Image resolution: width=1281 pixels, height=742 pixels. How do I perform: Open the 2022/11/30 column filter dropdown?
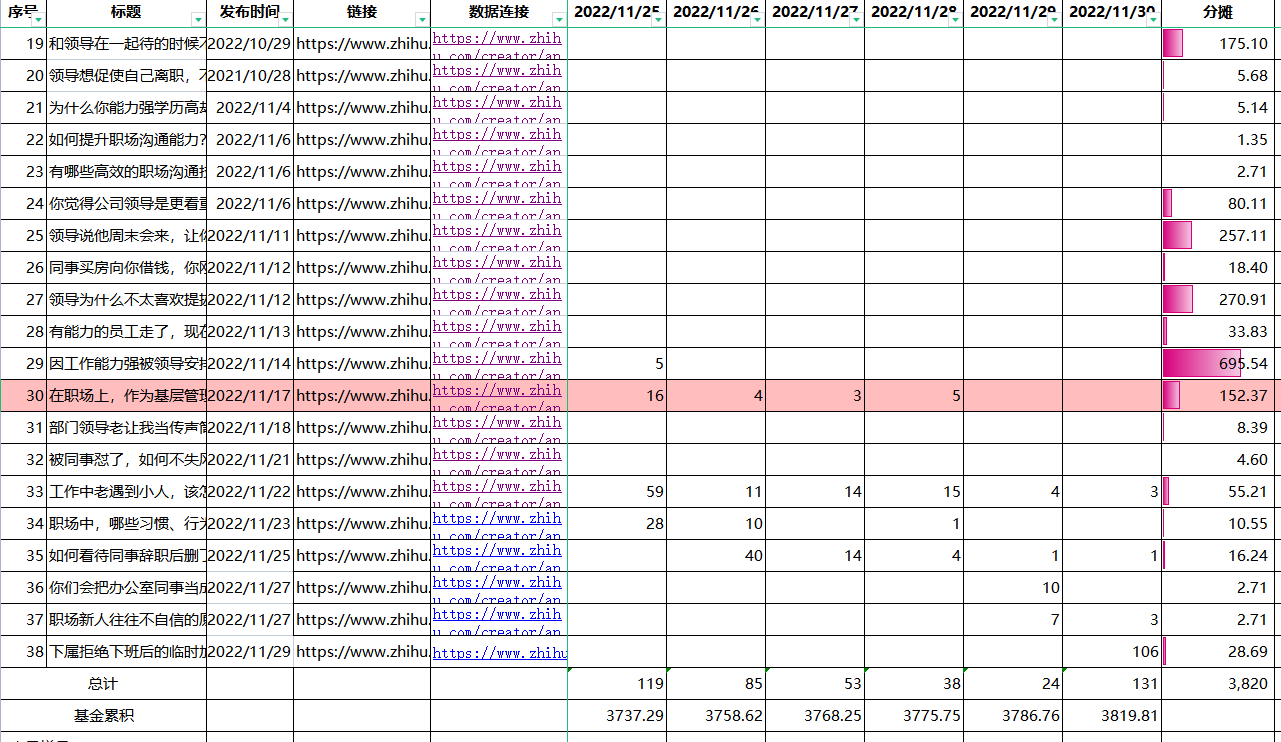tap(1153, 20)
